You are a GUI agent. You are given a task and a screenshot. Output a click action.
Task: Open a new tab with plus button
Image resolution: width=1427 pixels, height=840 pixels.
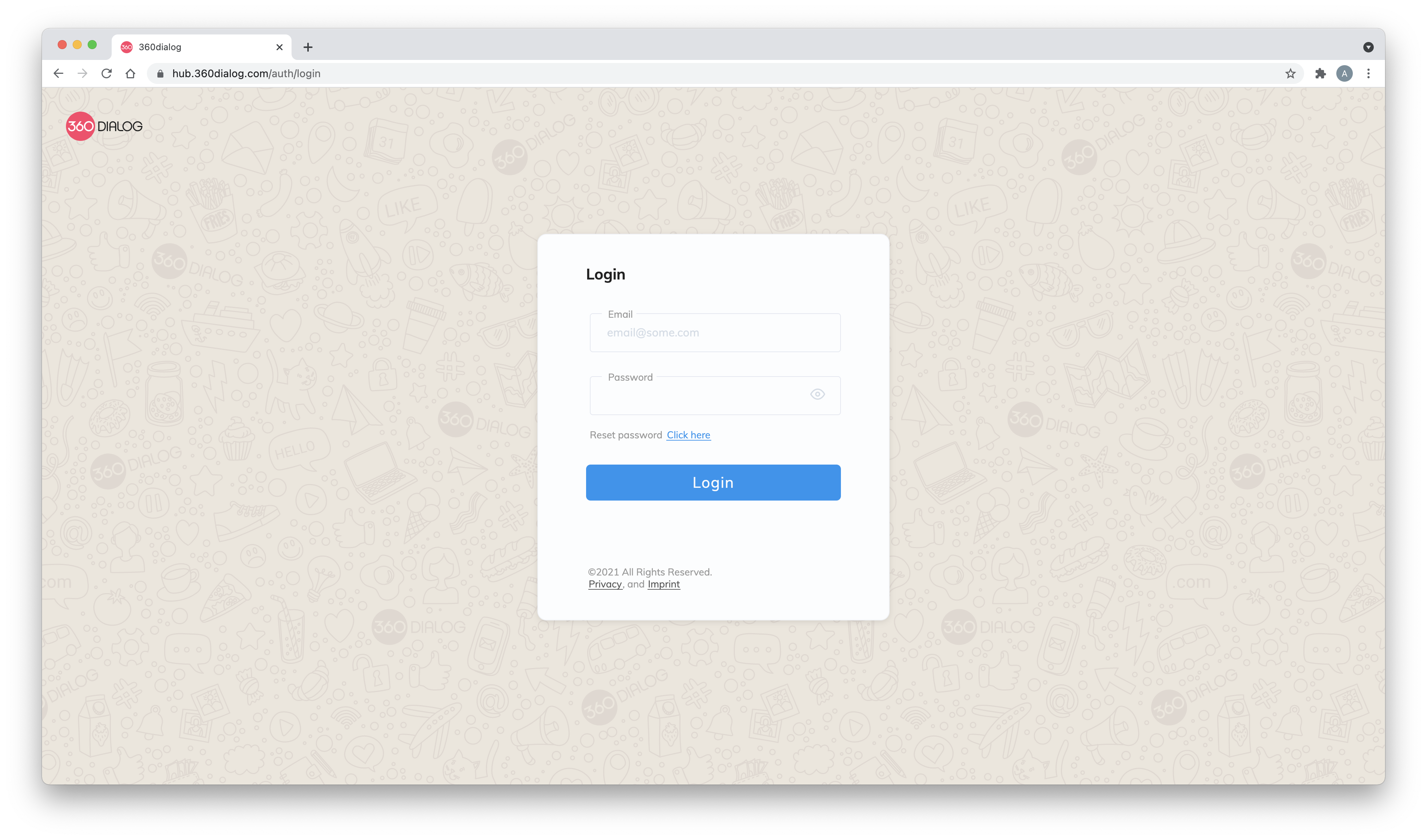click(308, 47)
